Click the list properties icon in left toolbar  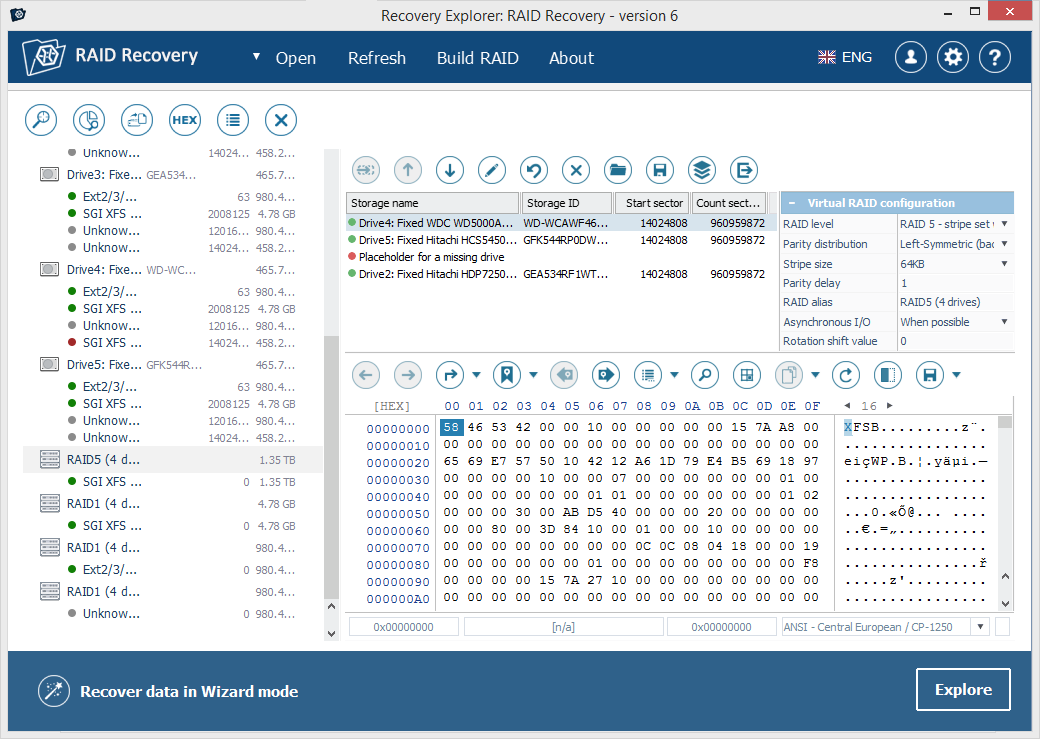pyautogui.click(x=233, y=120)
